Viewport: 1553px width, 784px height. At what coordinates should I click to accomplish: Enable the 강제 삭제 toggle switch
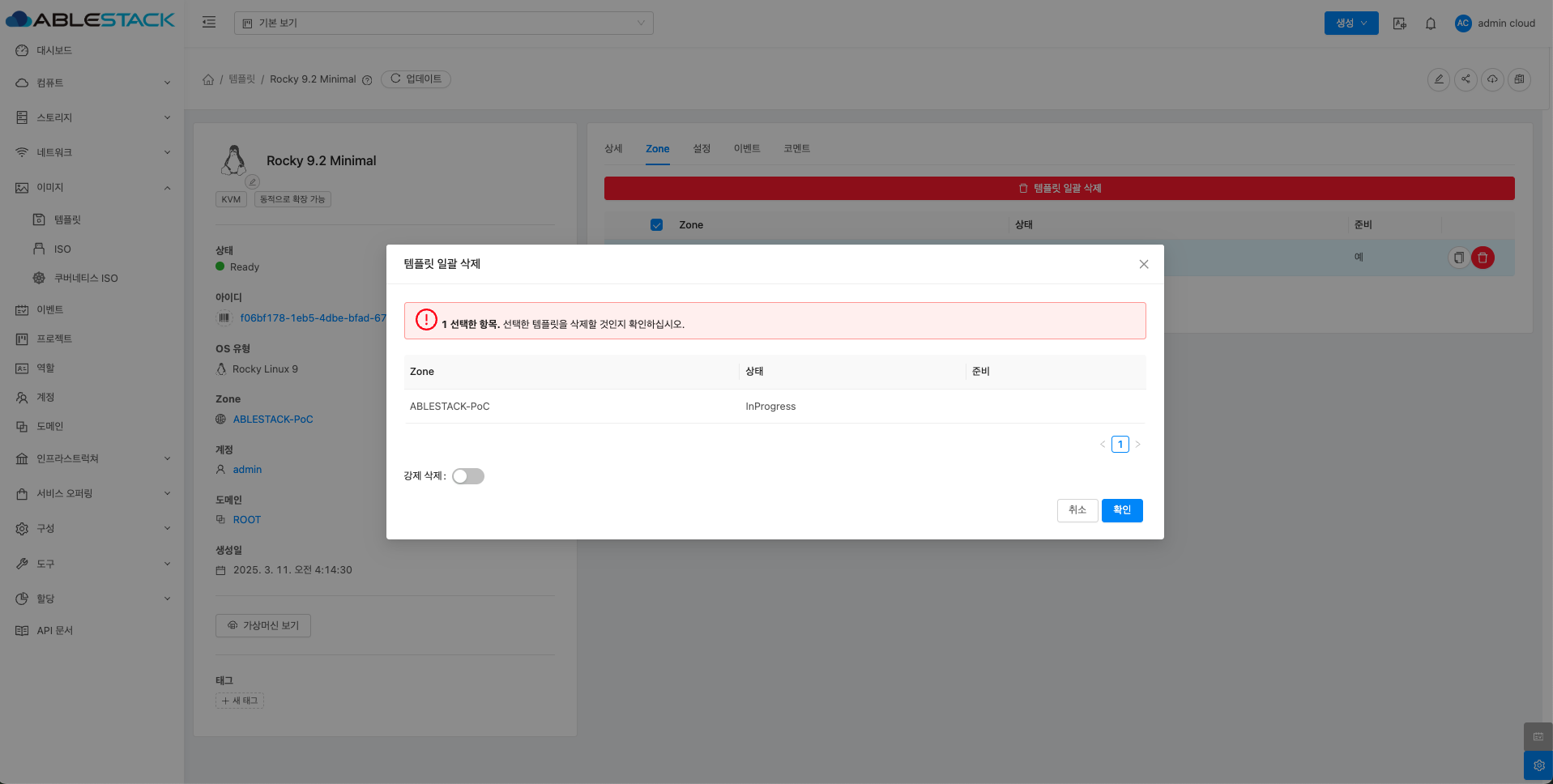[x=468, y=476]
